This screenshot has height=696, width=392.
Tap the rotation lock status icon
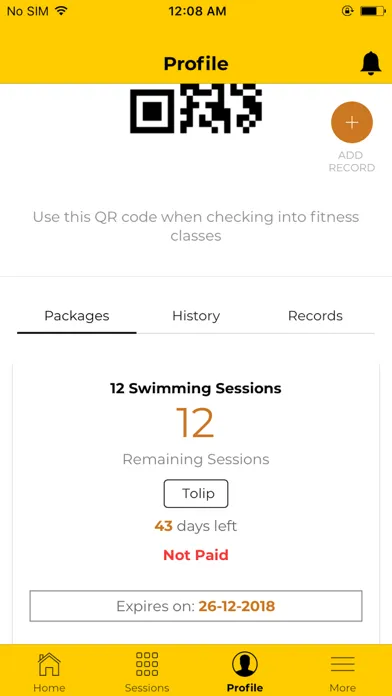(x=348, y=11)
